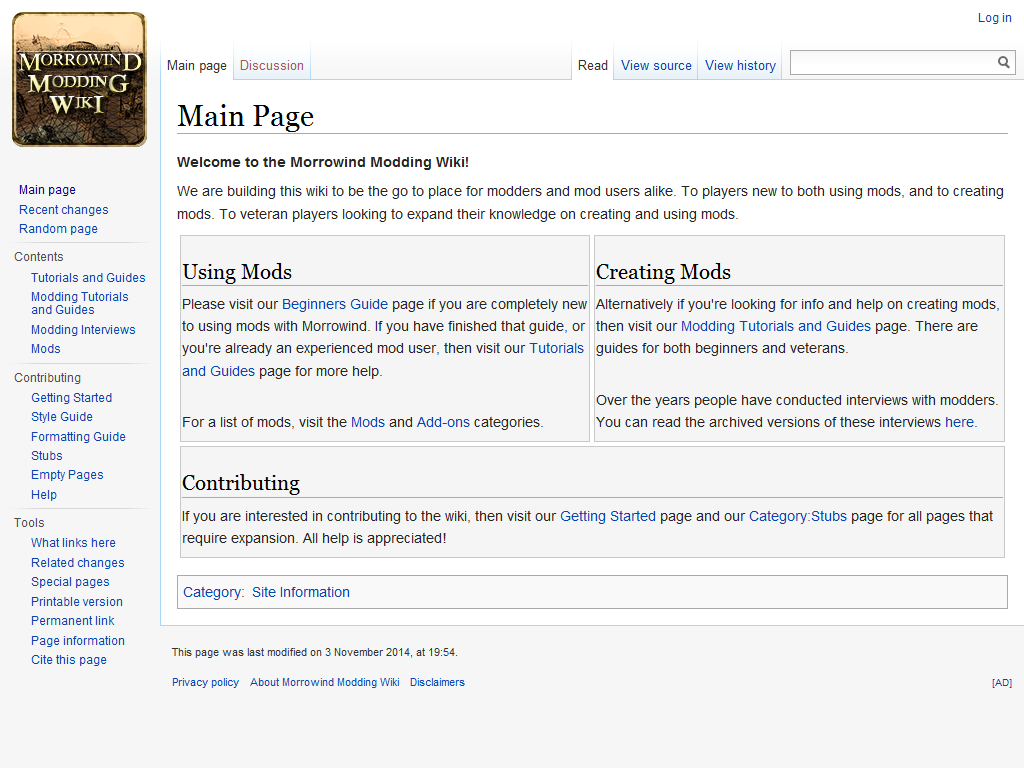Open Printable version under Tools
1024x768 pixels.
click(x=77, y=602)
